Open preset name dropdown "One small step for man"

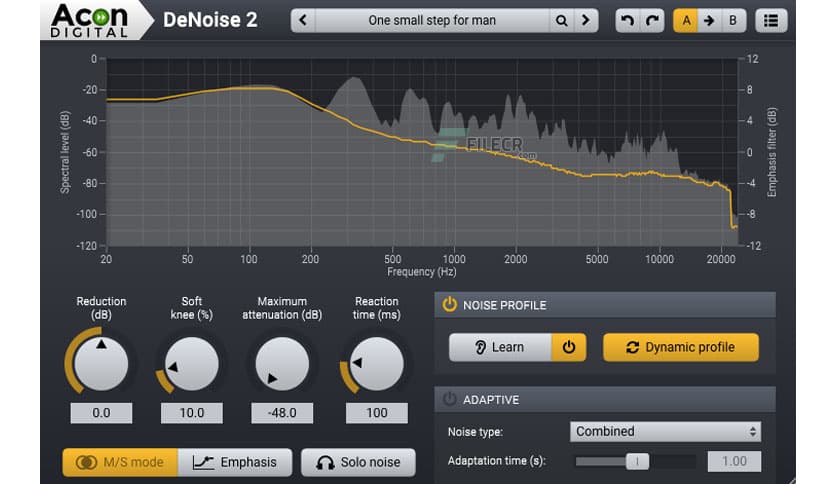(x=432, y=20)
